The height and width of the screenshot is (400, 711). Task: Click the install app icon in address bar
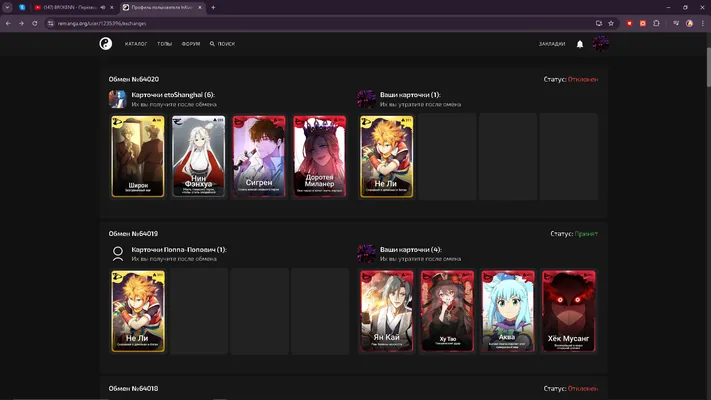tap(599, 23)
